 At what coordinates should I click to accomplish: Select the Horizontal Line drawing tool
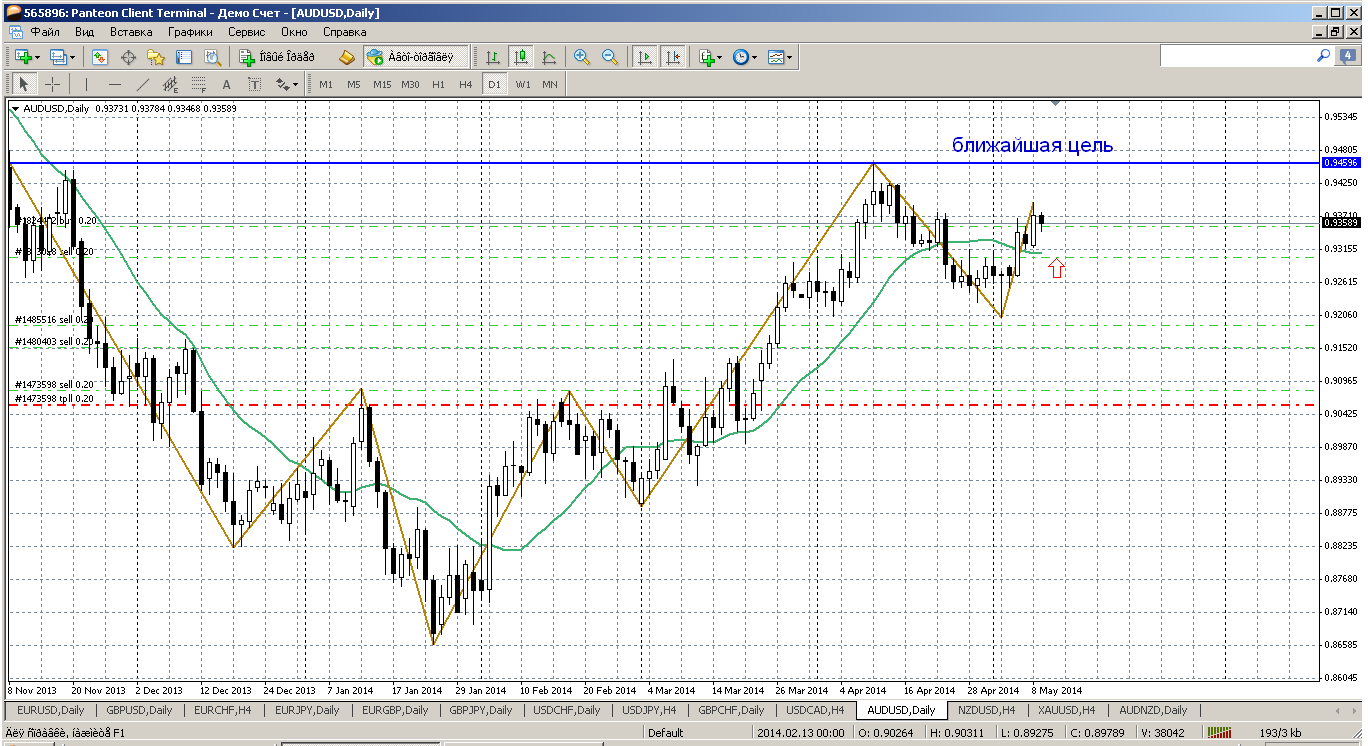tap(114, 84)
